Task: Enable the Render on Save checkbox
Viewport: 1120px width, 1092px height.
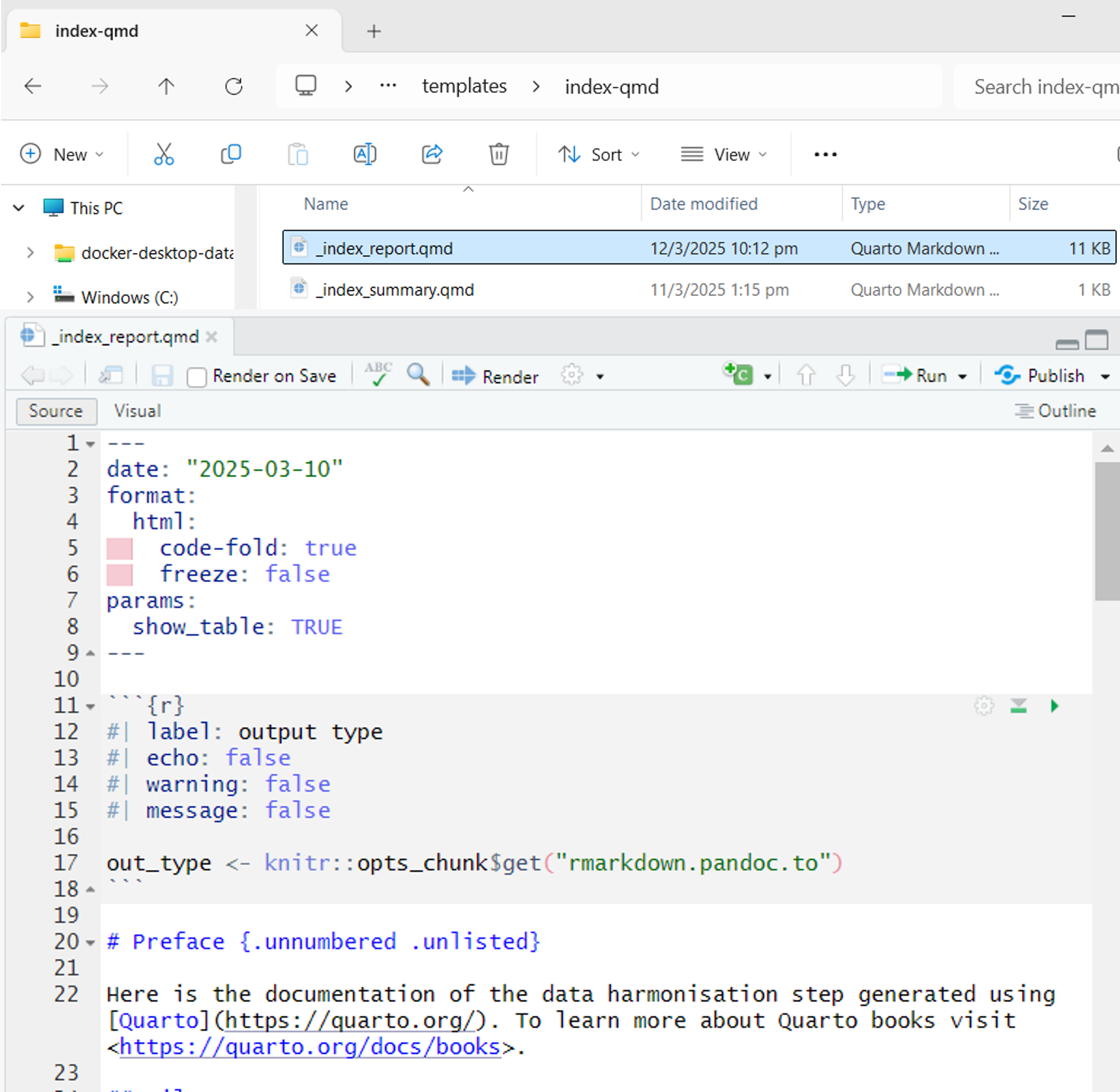Action: point(197,377)
